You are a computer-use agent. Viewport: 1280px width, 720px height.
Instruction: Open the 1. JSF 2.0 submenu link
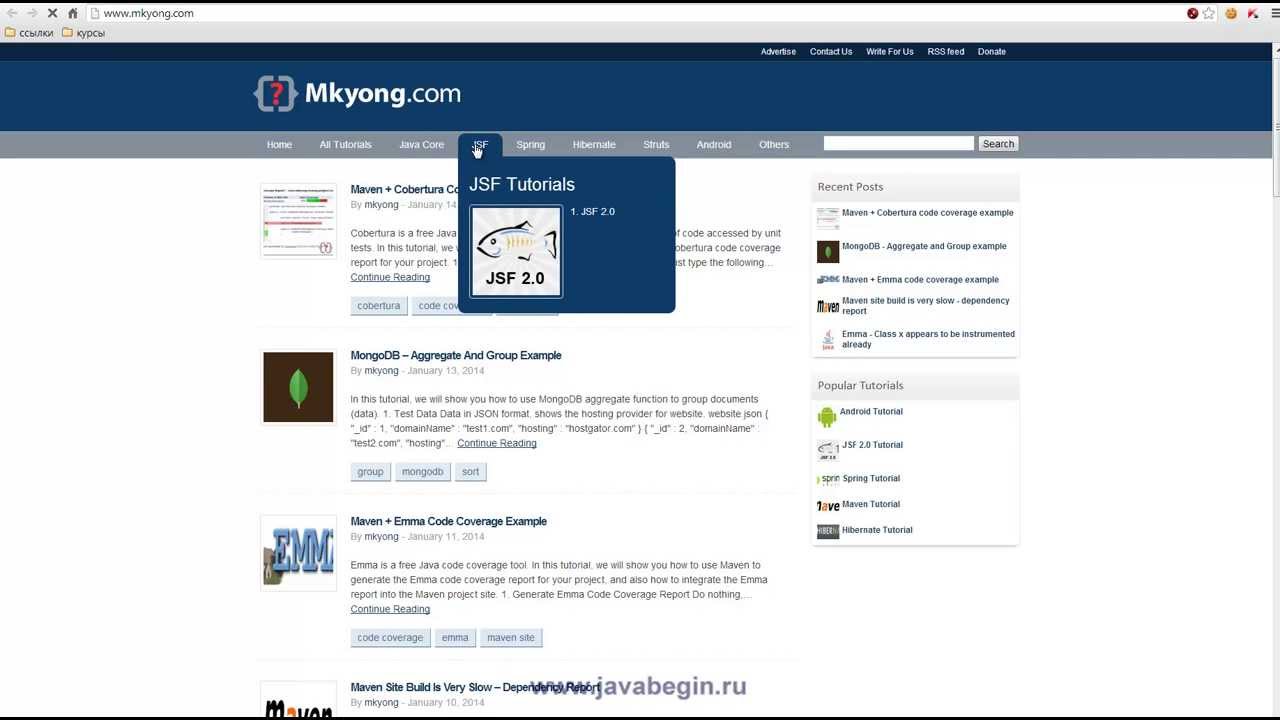point(593,212)
